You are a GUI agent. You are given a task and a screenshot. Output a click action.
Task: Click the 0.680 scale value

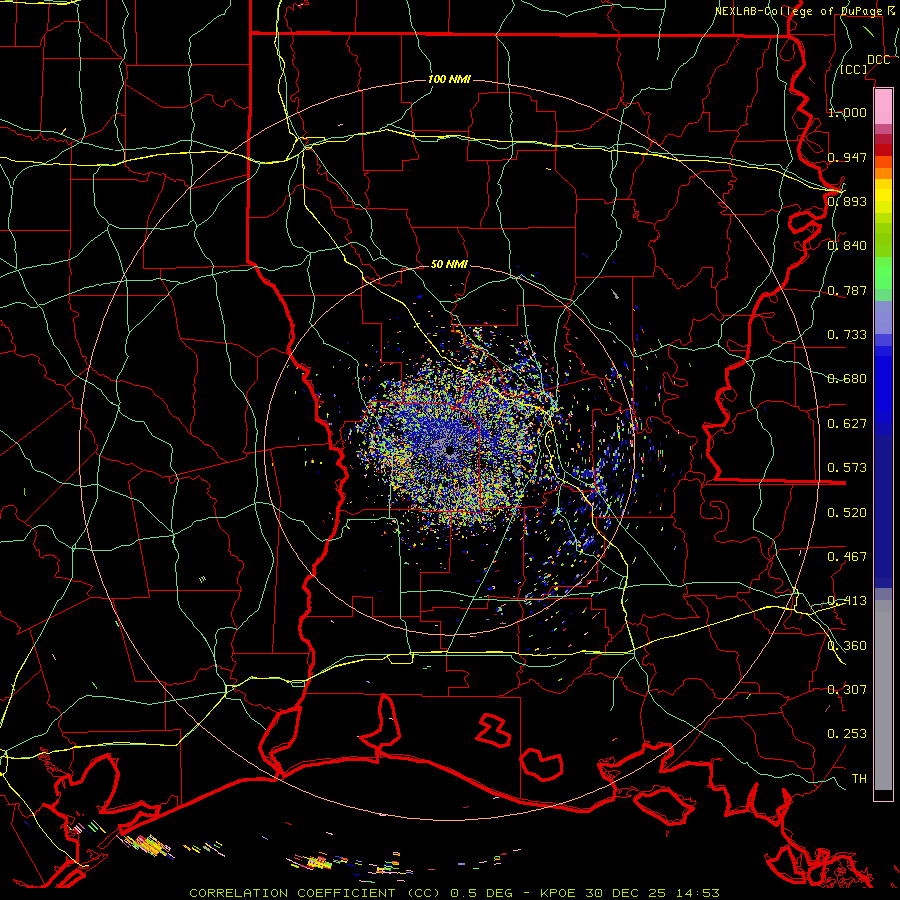click(x=847, y=379)
